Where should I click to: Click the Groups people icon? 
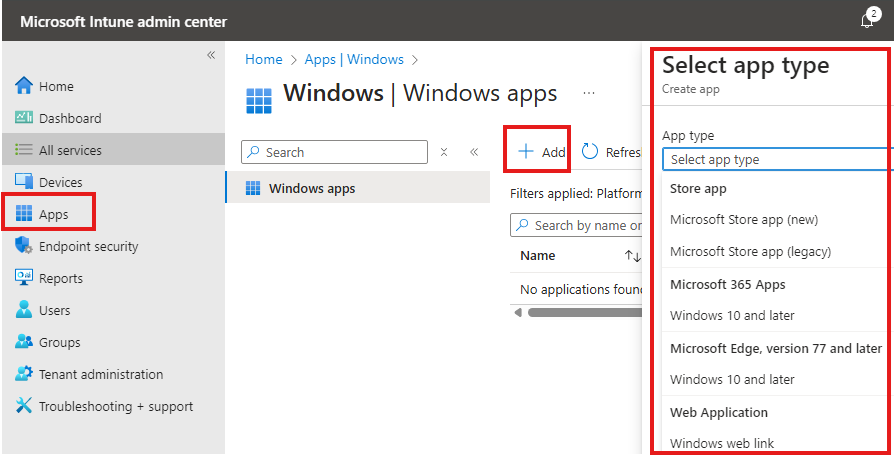click(x=24, y=342)
